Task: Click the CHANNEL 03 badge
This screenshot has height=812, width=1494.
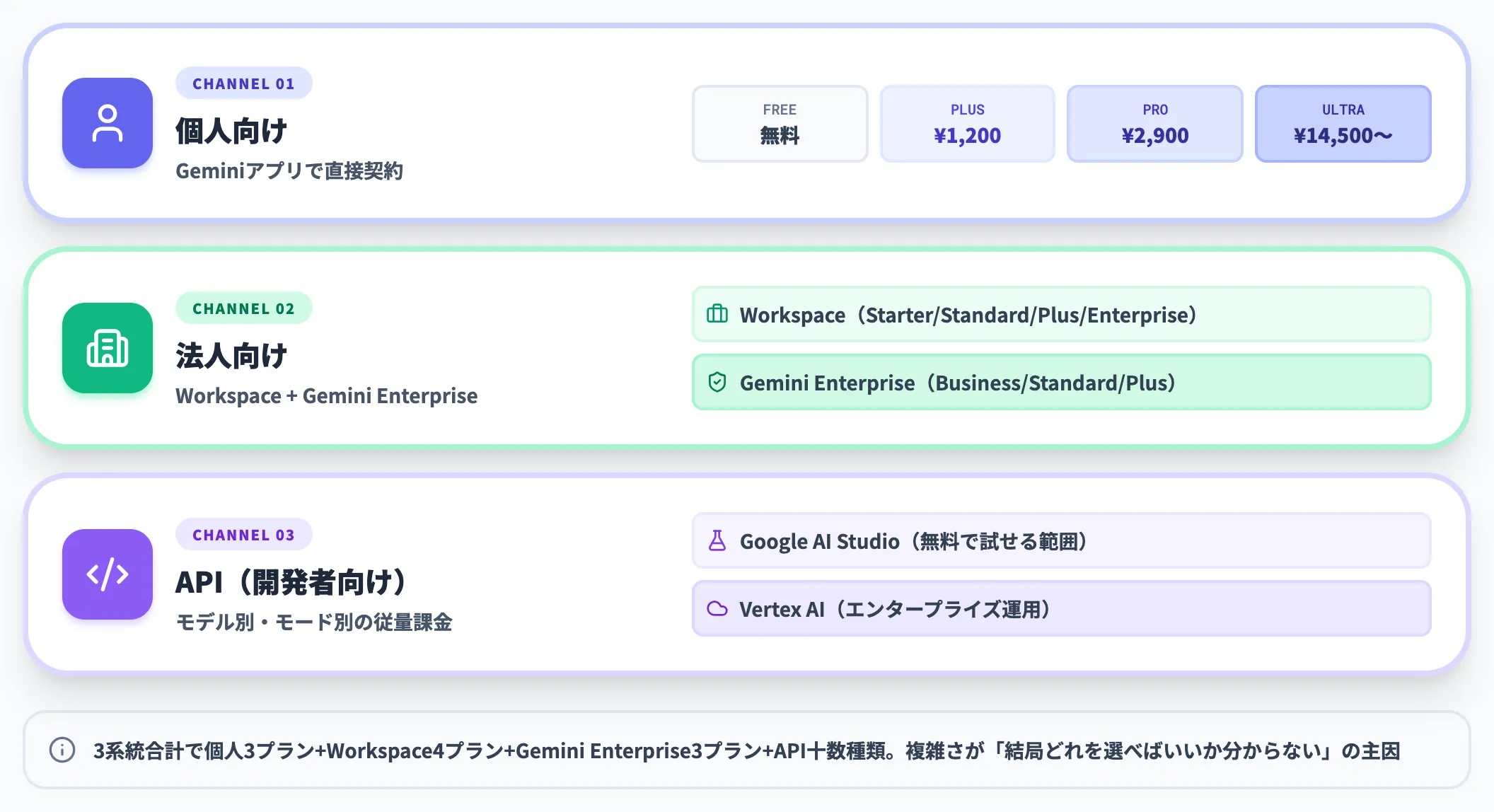Action: tap(243, 535)
